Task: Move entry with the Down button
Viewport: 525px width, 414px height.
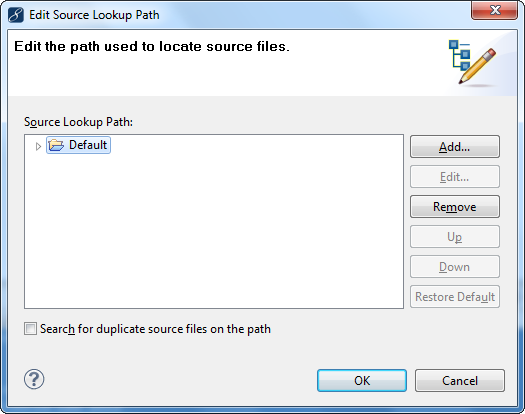Action: tap(455, 267)
